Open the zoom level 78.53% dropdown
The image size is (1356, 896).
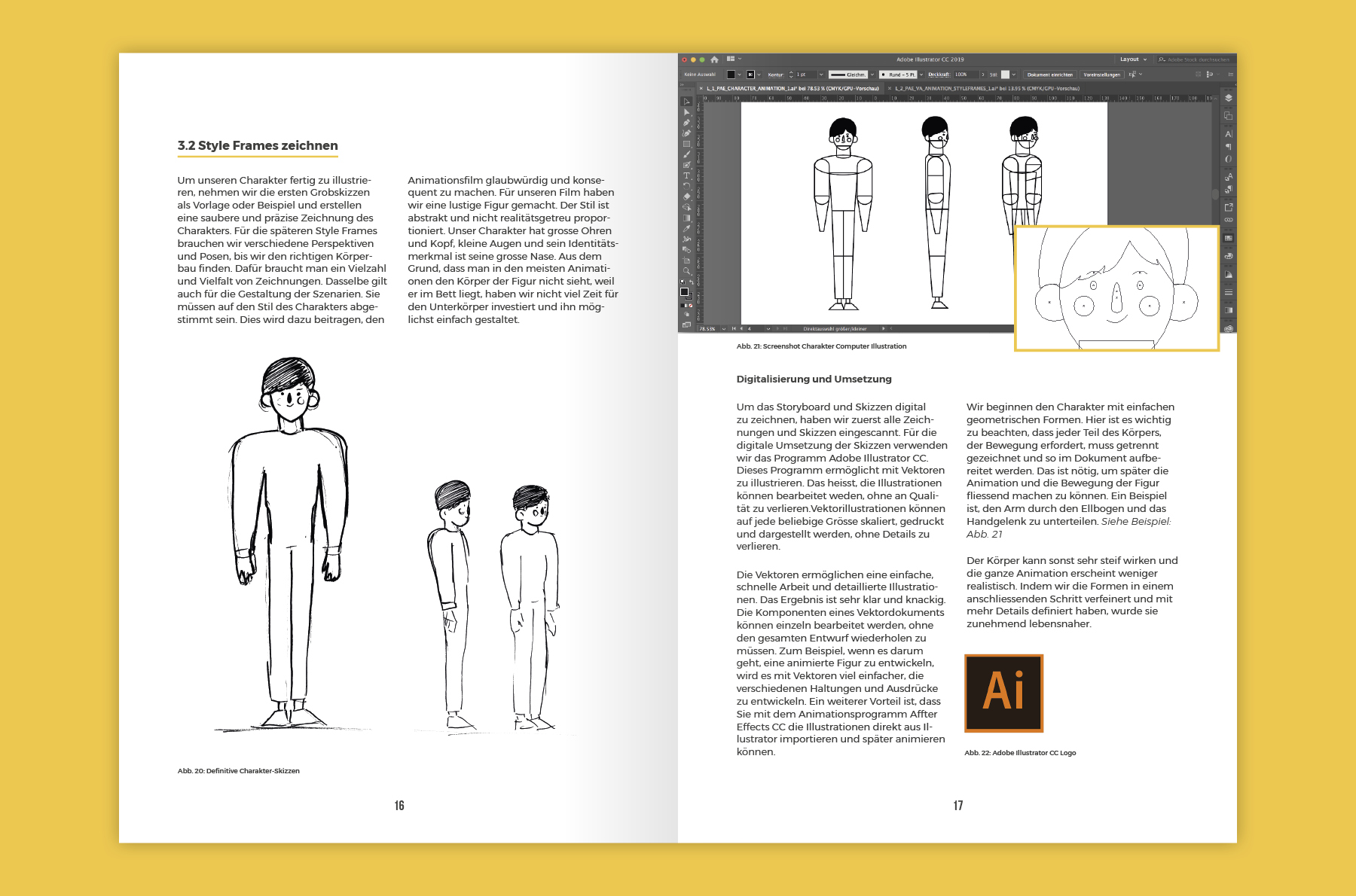pyautogui.click(x=724, y=329)
